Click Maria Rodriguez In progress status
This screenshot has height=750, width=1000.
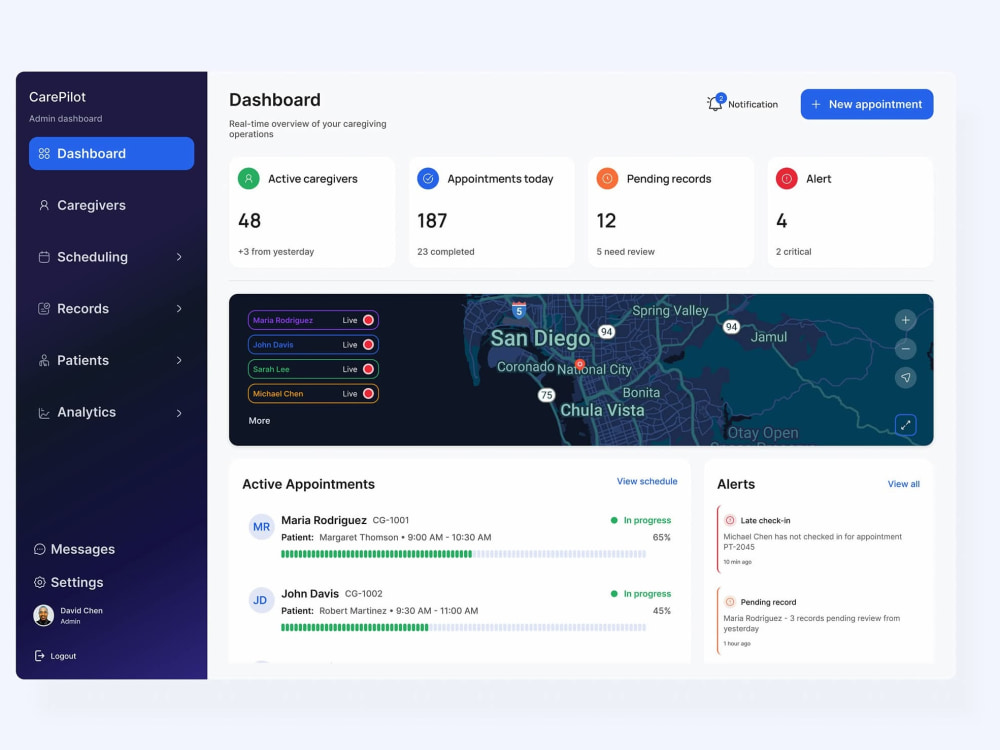(x=641, y=520)
